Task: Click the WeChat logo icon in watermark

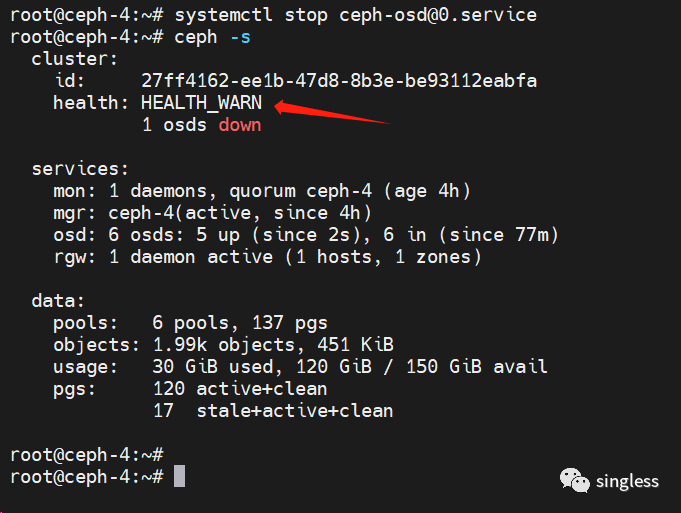Action: click(x=575, y=481)
